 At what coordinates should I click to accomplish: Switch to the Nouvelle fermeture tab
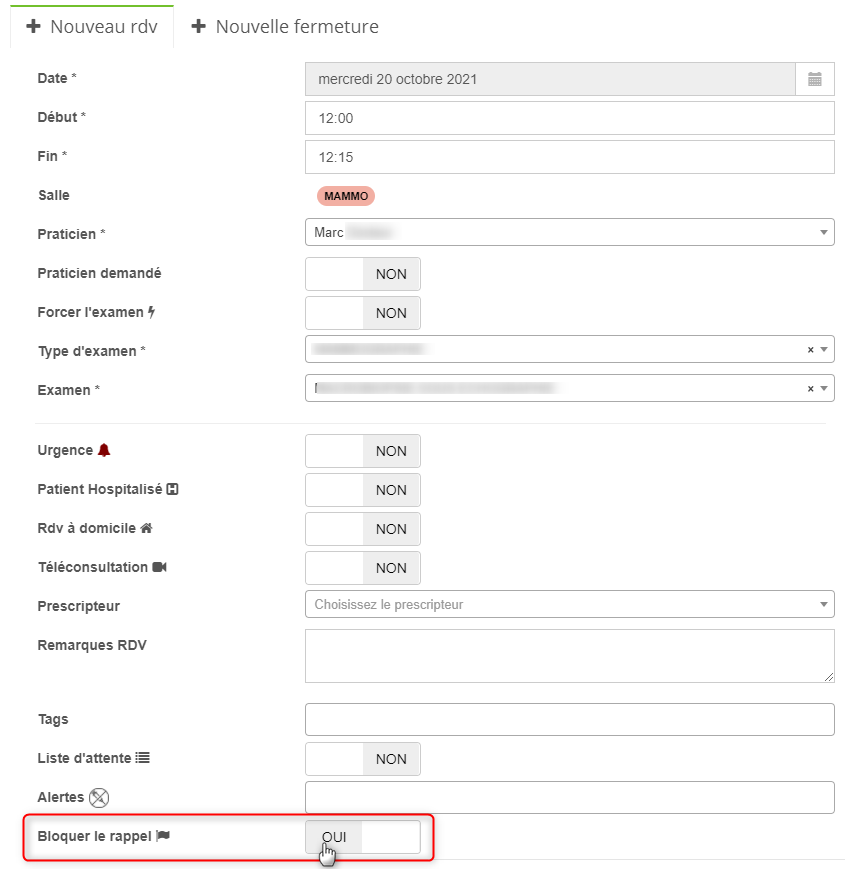point(285,27)
